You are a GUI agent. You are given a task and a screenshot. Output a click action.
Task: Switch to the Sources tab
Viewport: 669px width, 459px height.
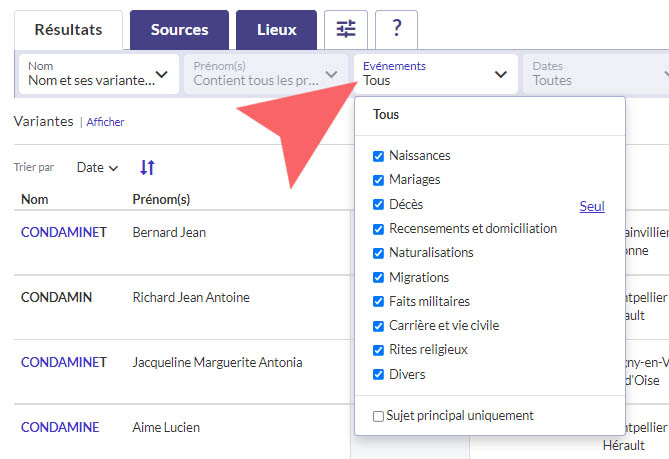pyautogui.click(x=179, y=30)
